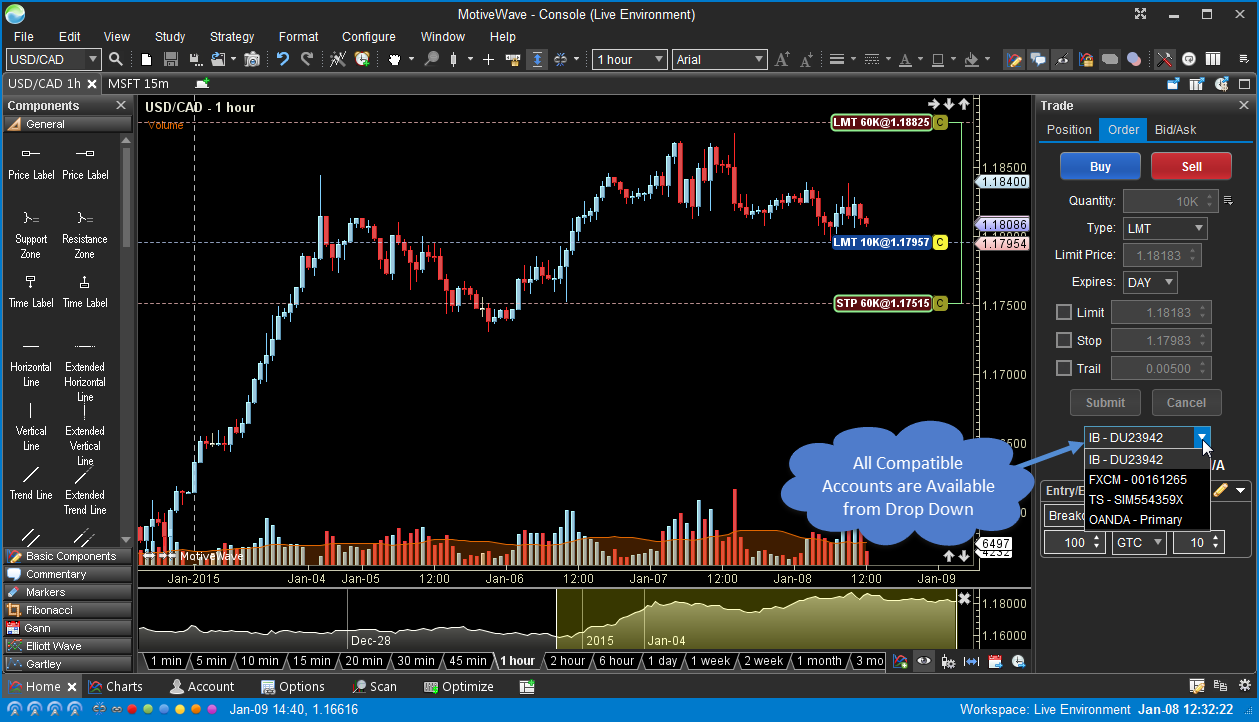Enable the Trail checkbox

click(1064, 368)
